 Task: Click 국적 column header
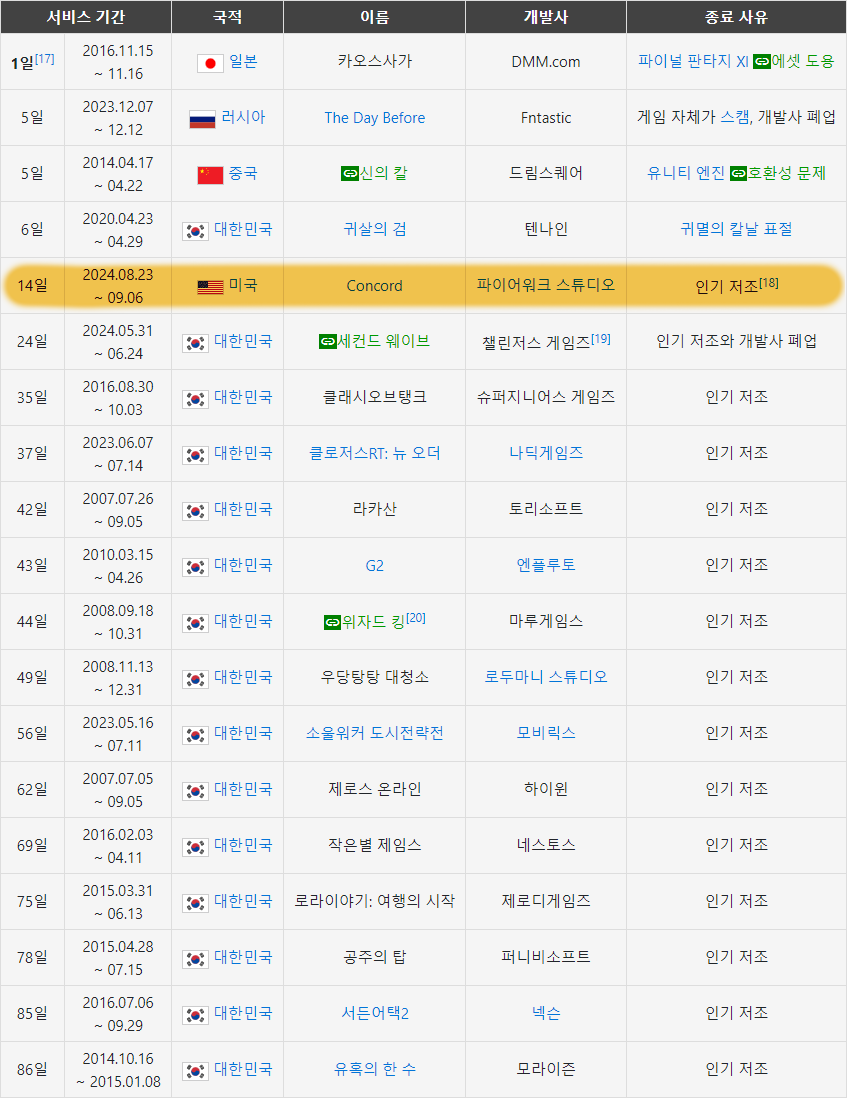tap(228, 17)
